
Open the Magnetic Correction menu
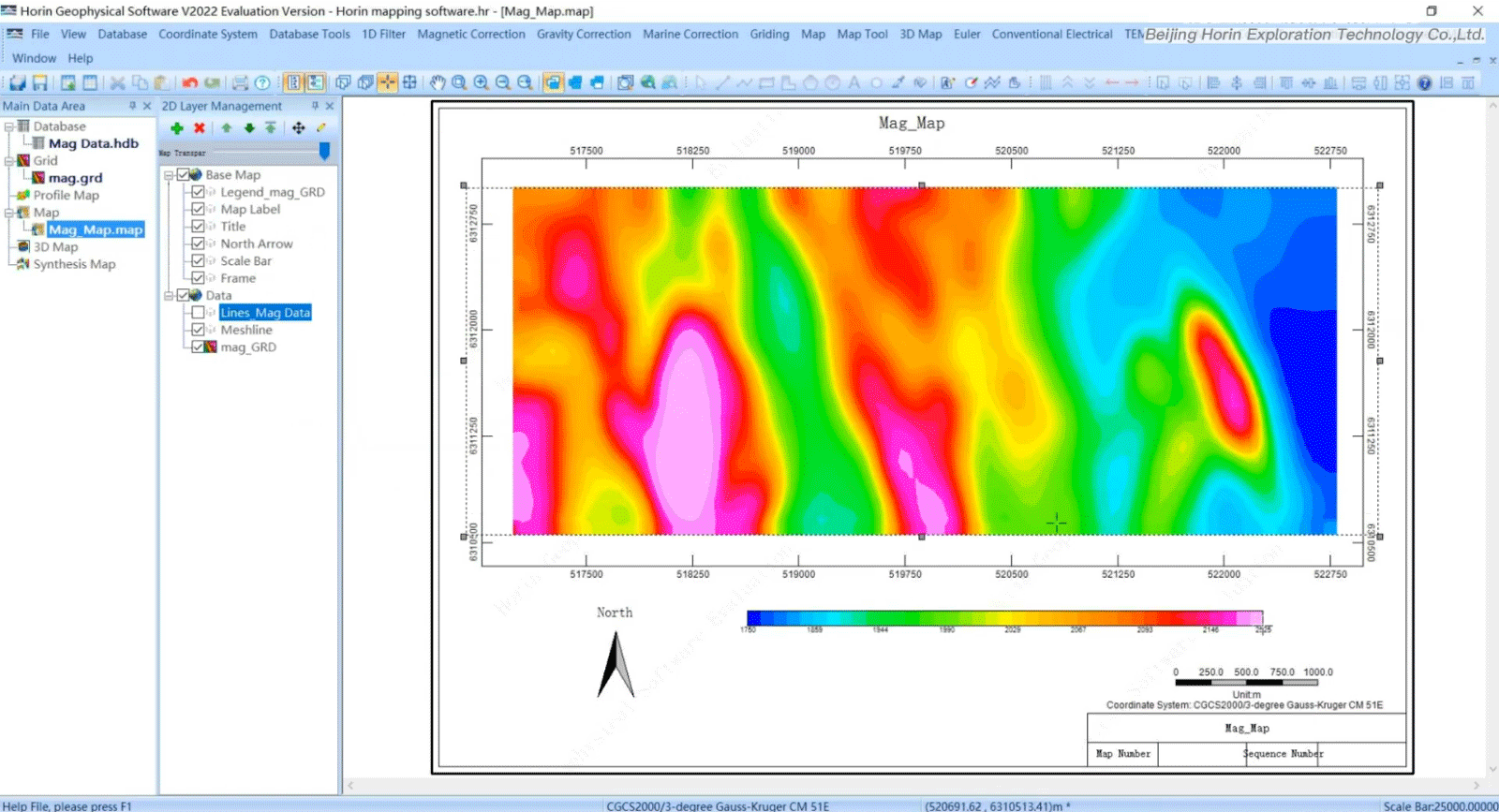tap(470, 34)
